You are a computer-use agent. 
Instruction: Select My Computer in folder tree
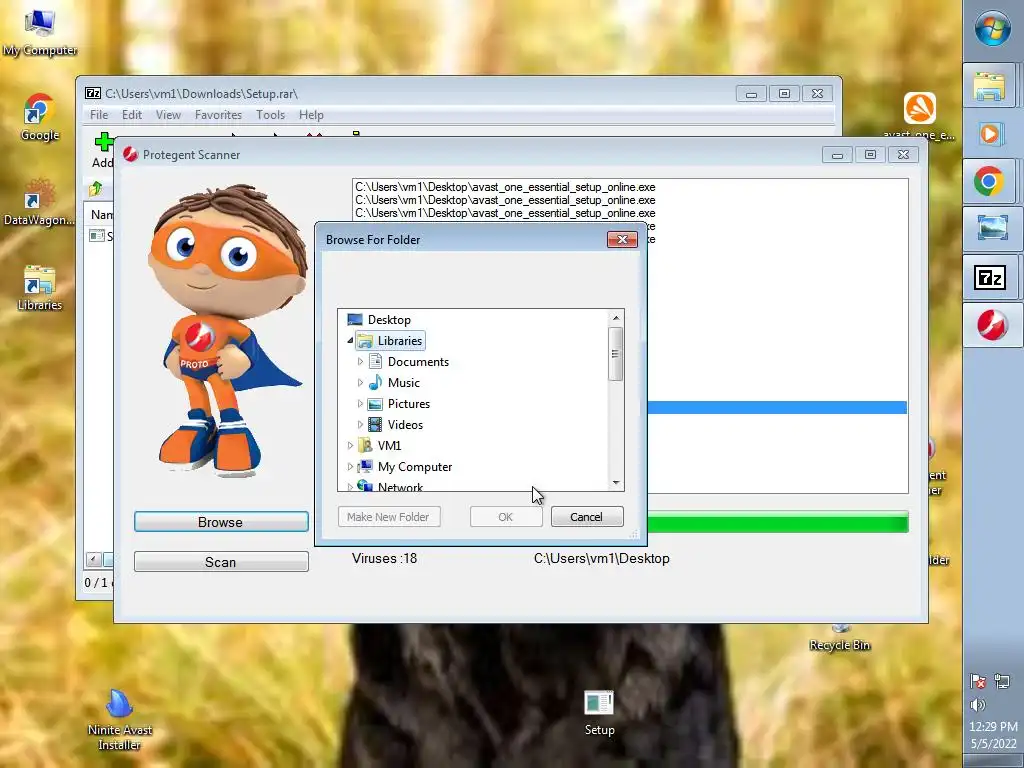(x=404, y=466)
